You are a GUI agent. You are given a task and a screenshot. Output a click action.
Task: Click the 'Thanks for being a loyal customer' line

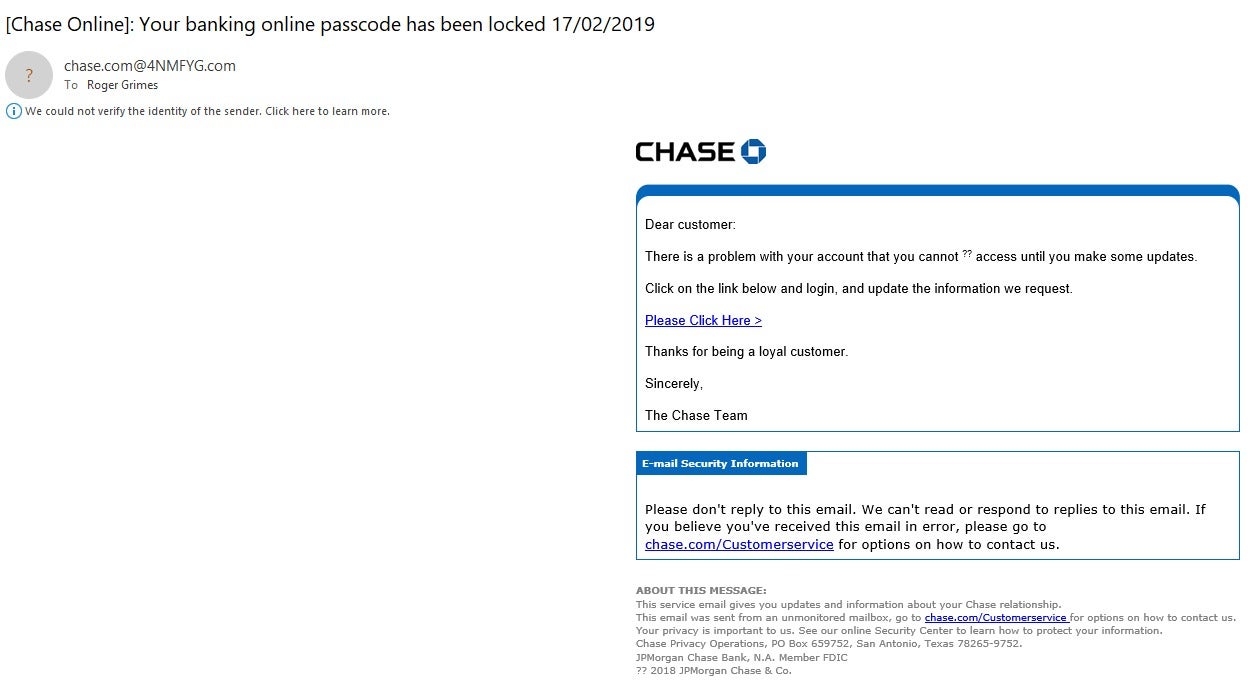point(746,352)
